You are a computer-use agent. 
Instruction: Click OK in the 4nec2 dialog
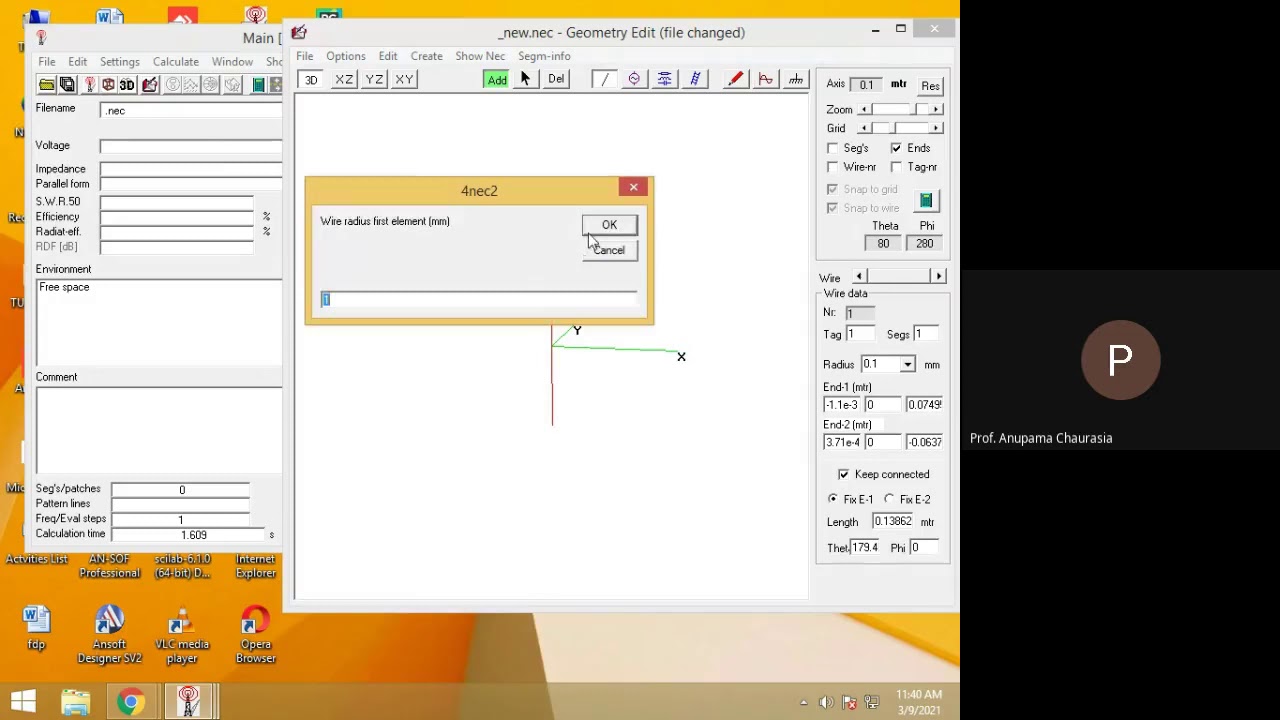click(x=609, y=225)
